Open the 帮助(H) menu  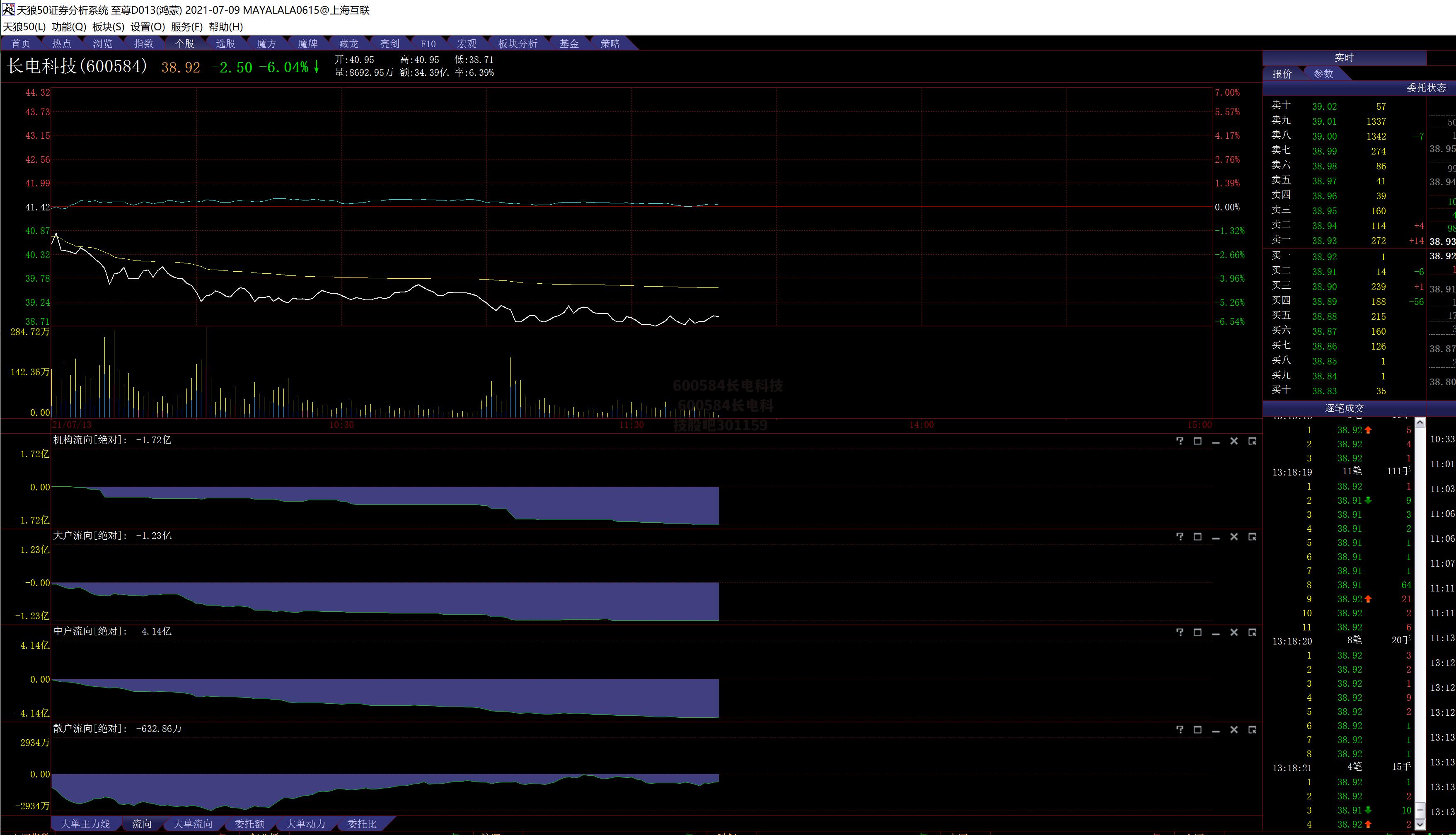[x=225, y=27]
